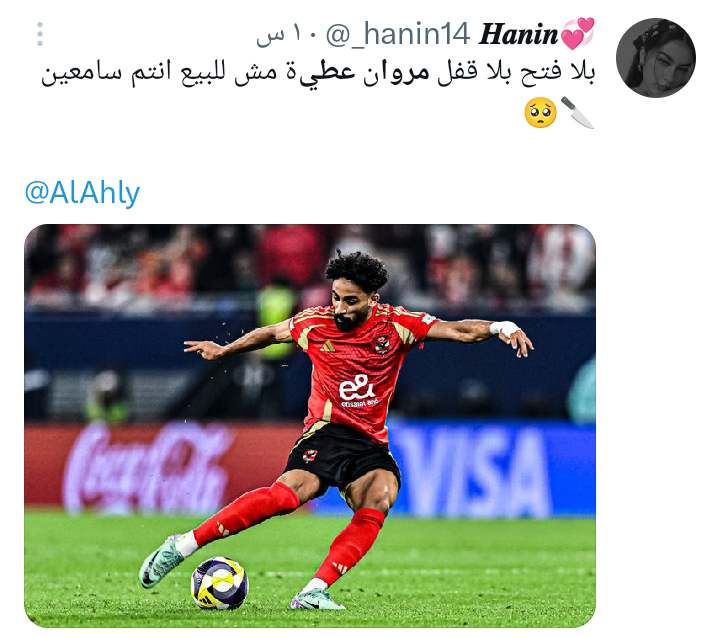Click the Coca-Cola banner in the photo
Viewport: 720px width, 638px height.
150,467
